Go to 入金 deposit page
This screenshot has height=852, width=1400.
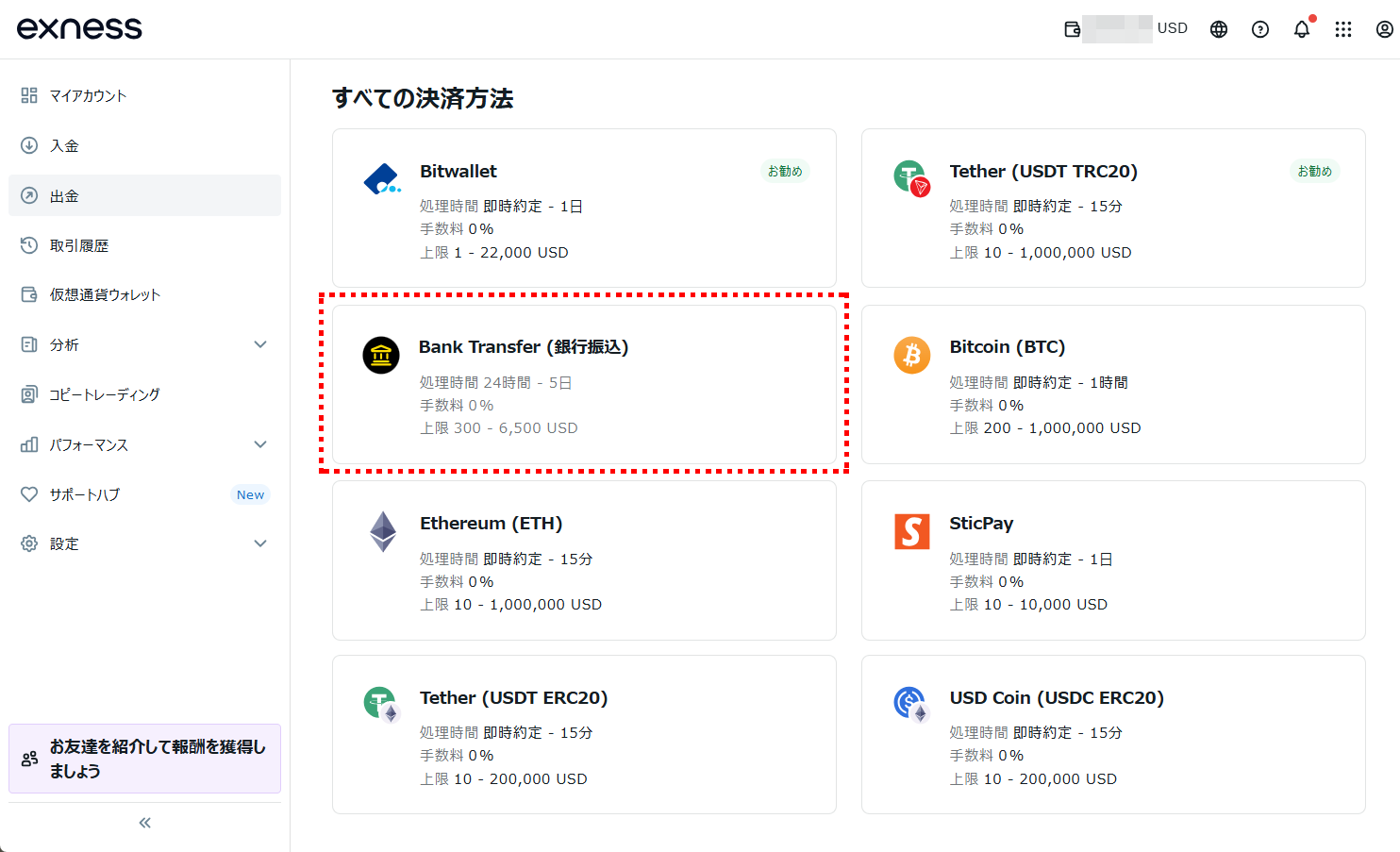pyautogui.click(x=144, y=145)
